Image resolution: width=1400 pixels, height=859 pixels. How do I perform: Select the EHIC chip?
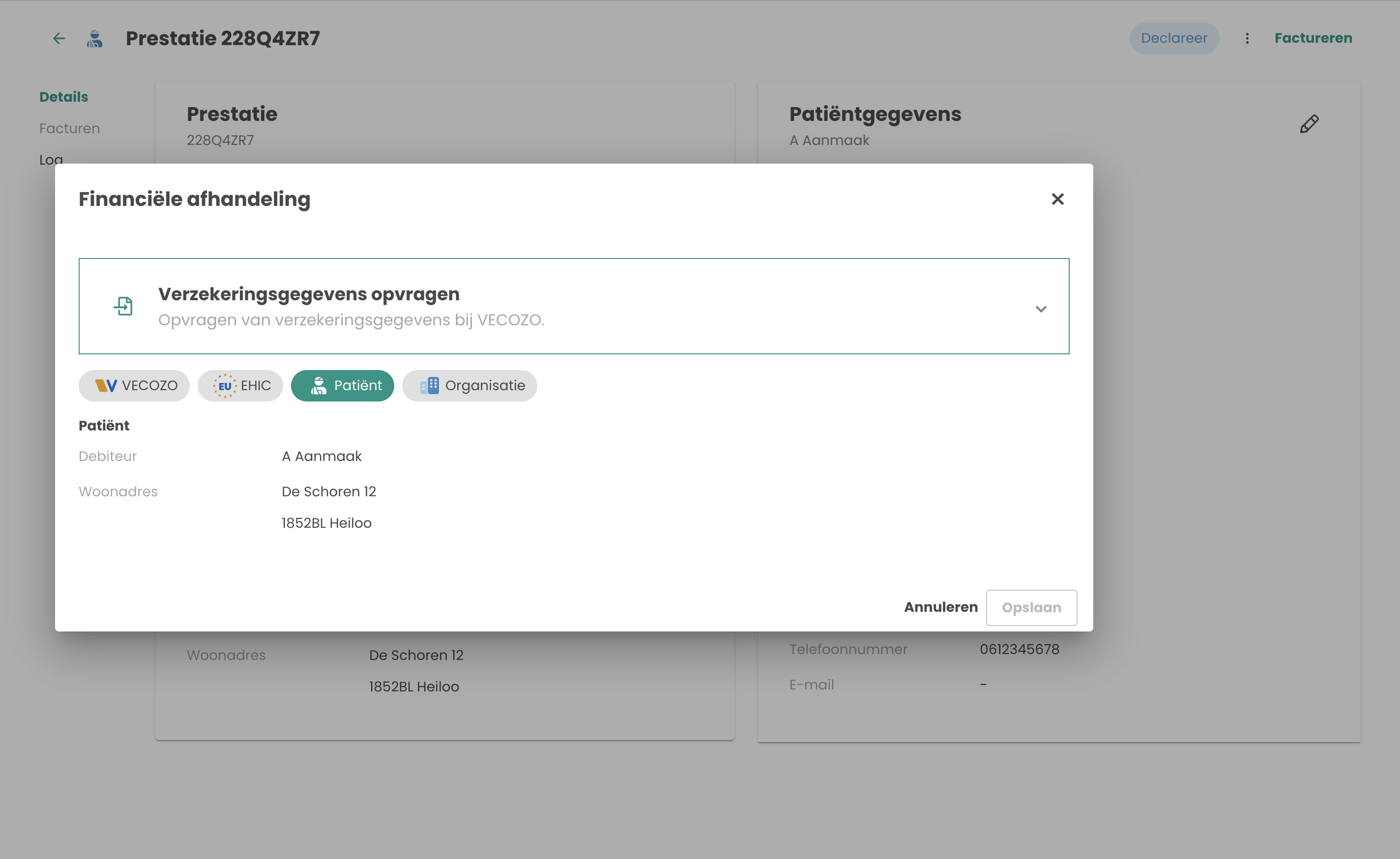tap(240, 385)
